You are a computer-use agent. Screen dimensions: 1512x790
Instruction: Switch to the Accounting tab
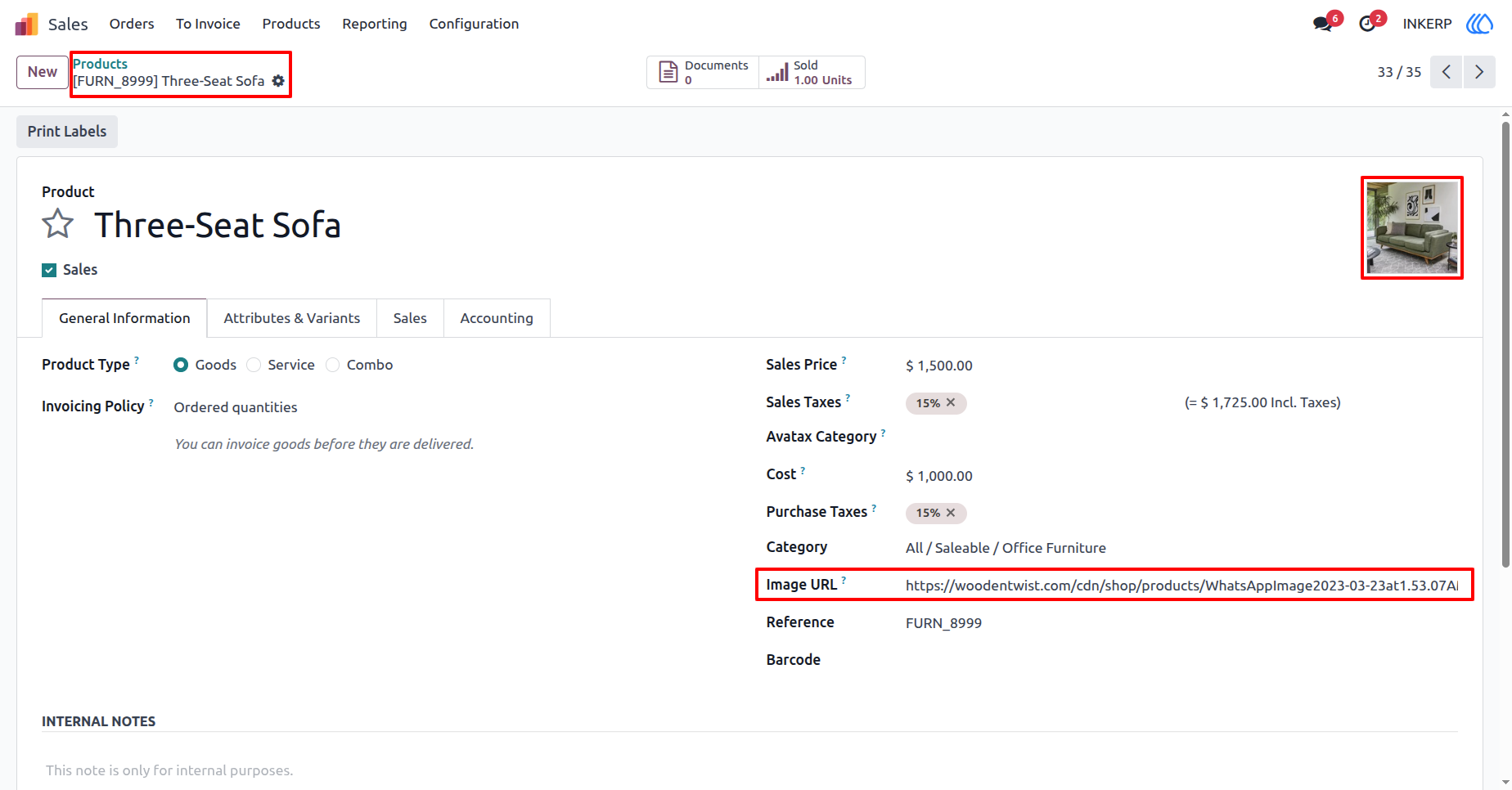click(497, 318)
